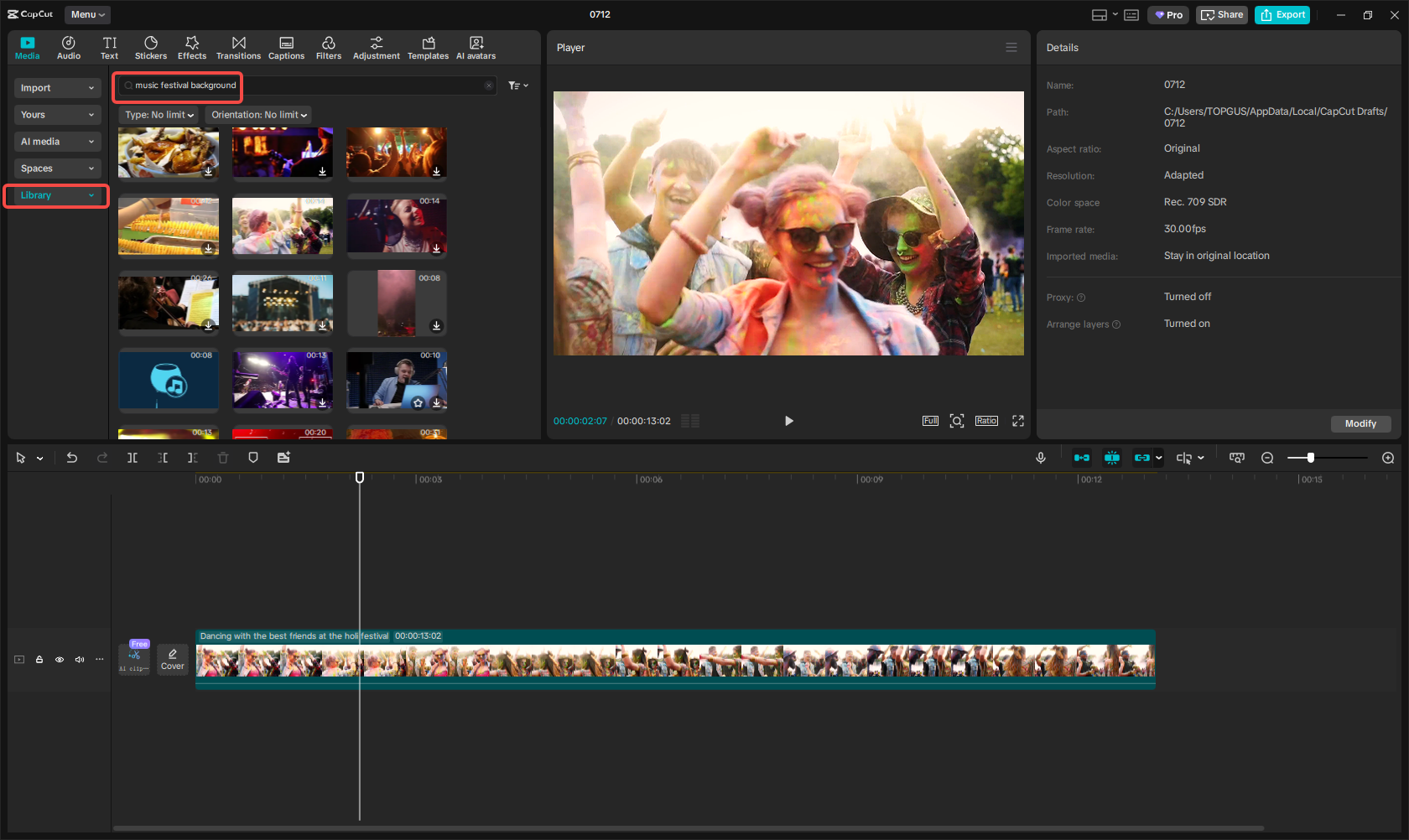Switch to the Audio tab

pyautogui.click(x=68, y=47)
